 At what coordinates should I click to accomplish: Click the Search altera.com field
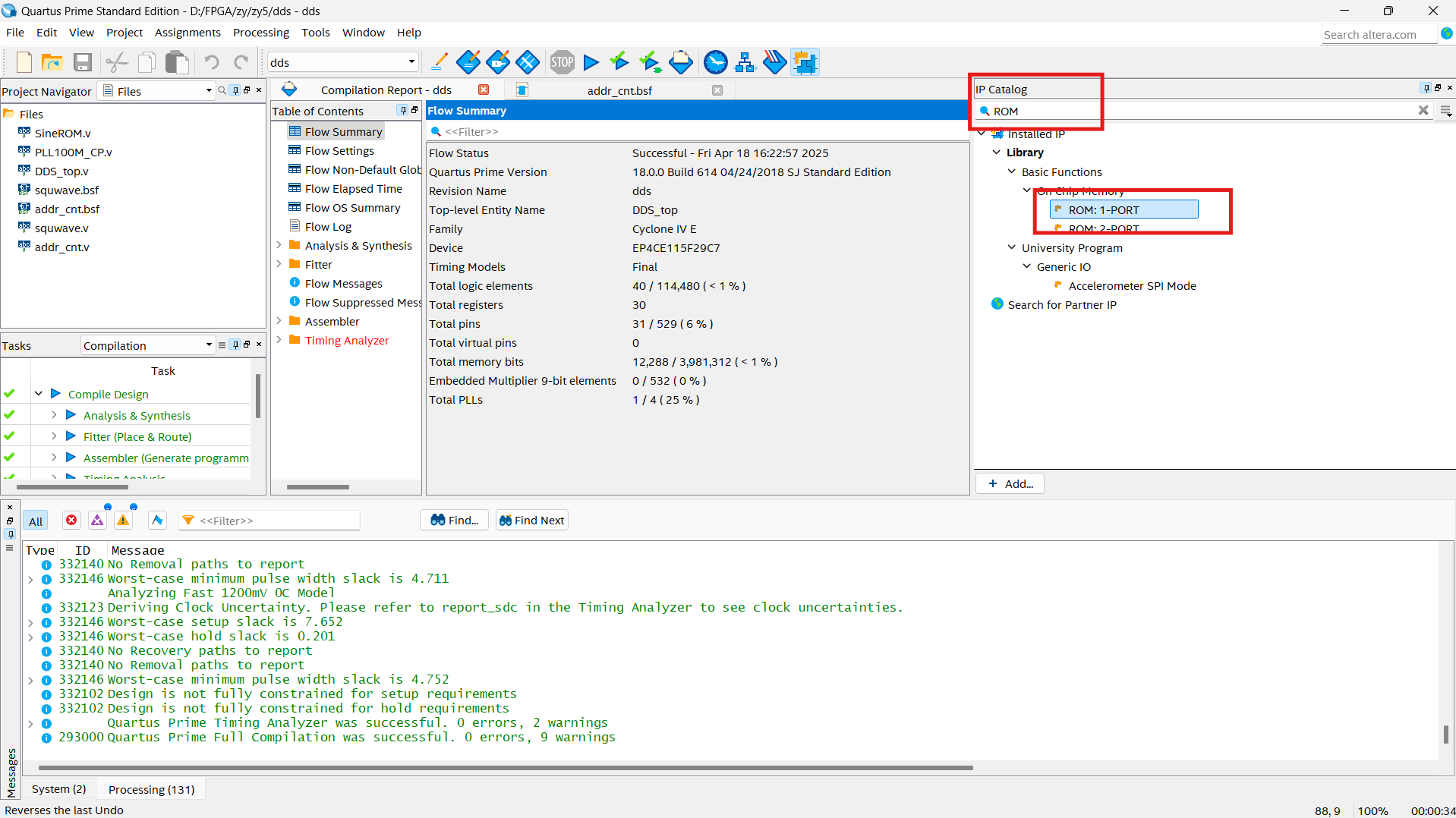1379,34
